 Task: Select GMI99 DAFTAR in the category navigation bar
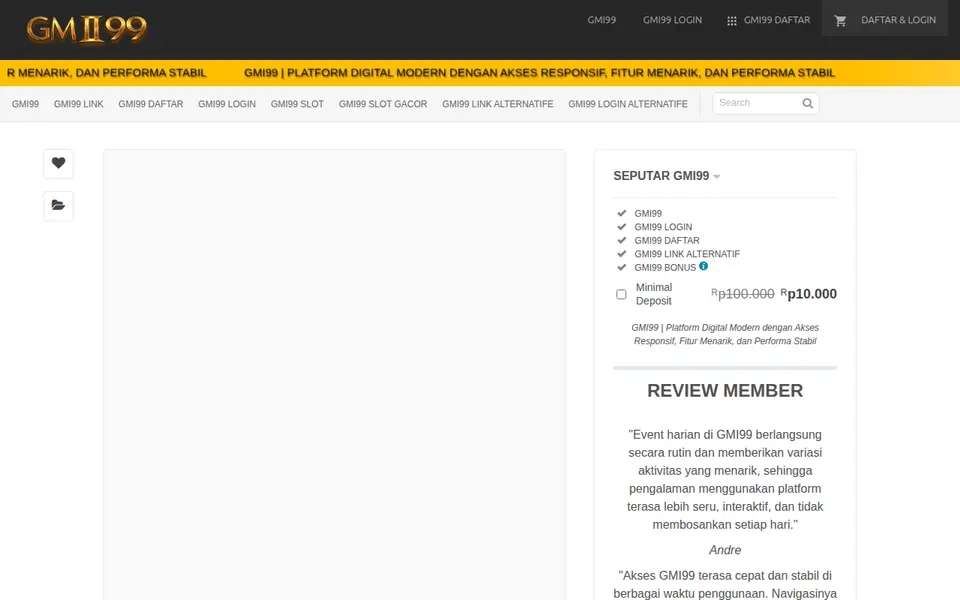pos(151,104)
